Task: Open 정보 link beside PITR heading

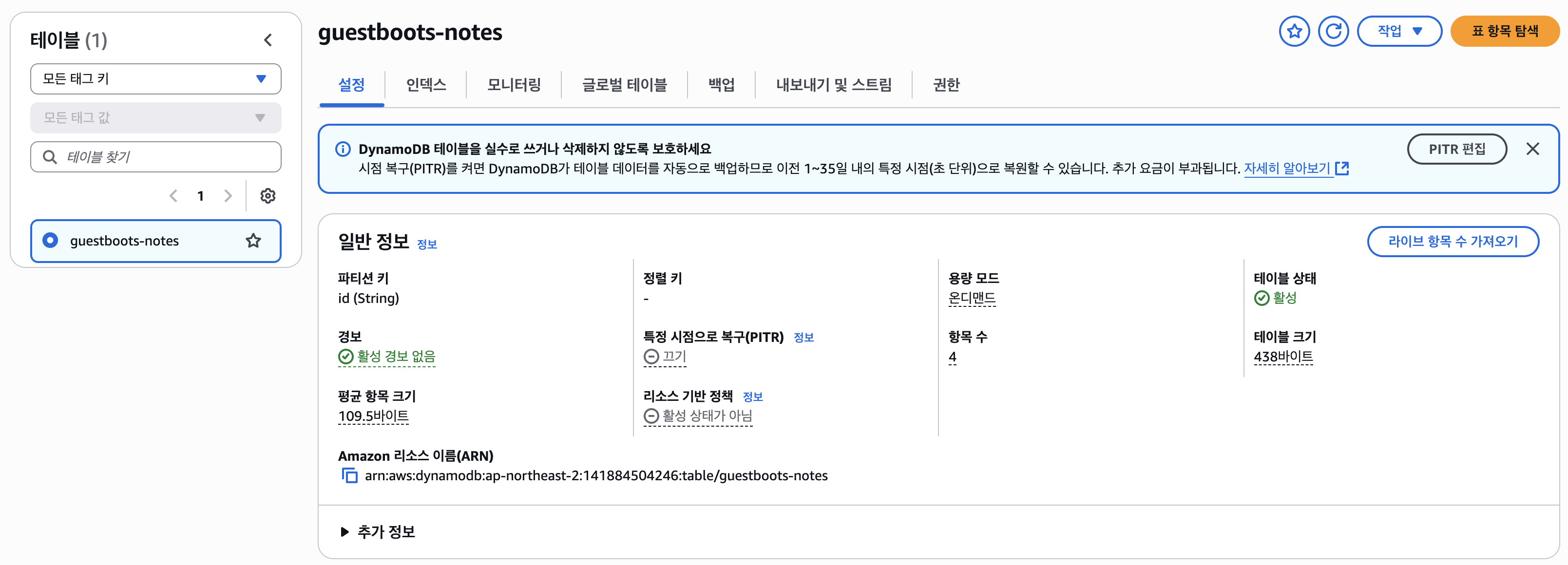Action: point(803,338)
